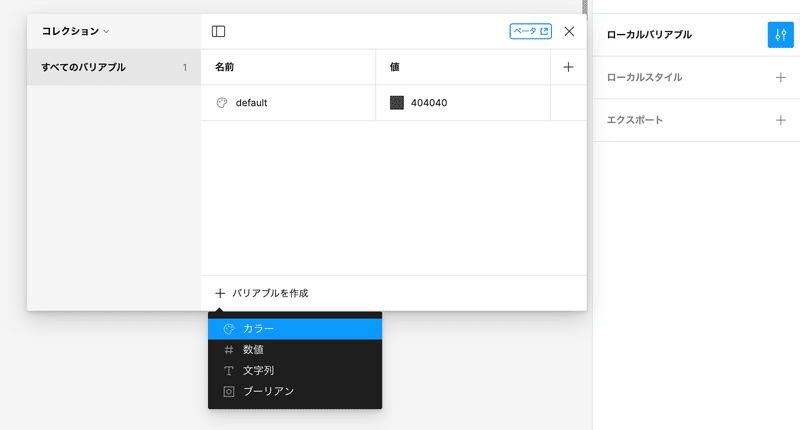
Task: Add an エクスポート setting with plus
Action: [780, 120]
